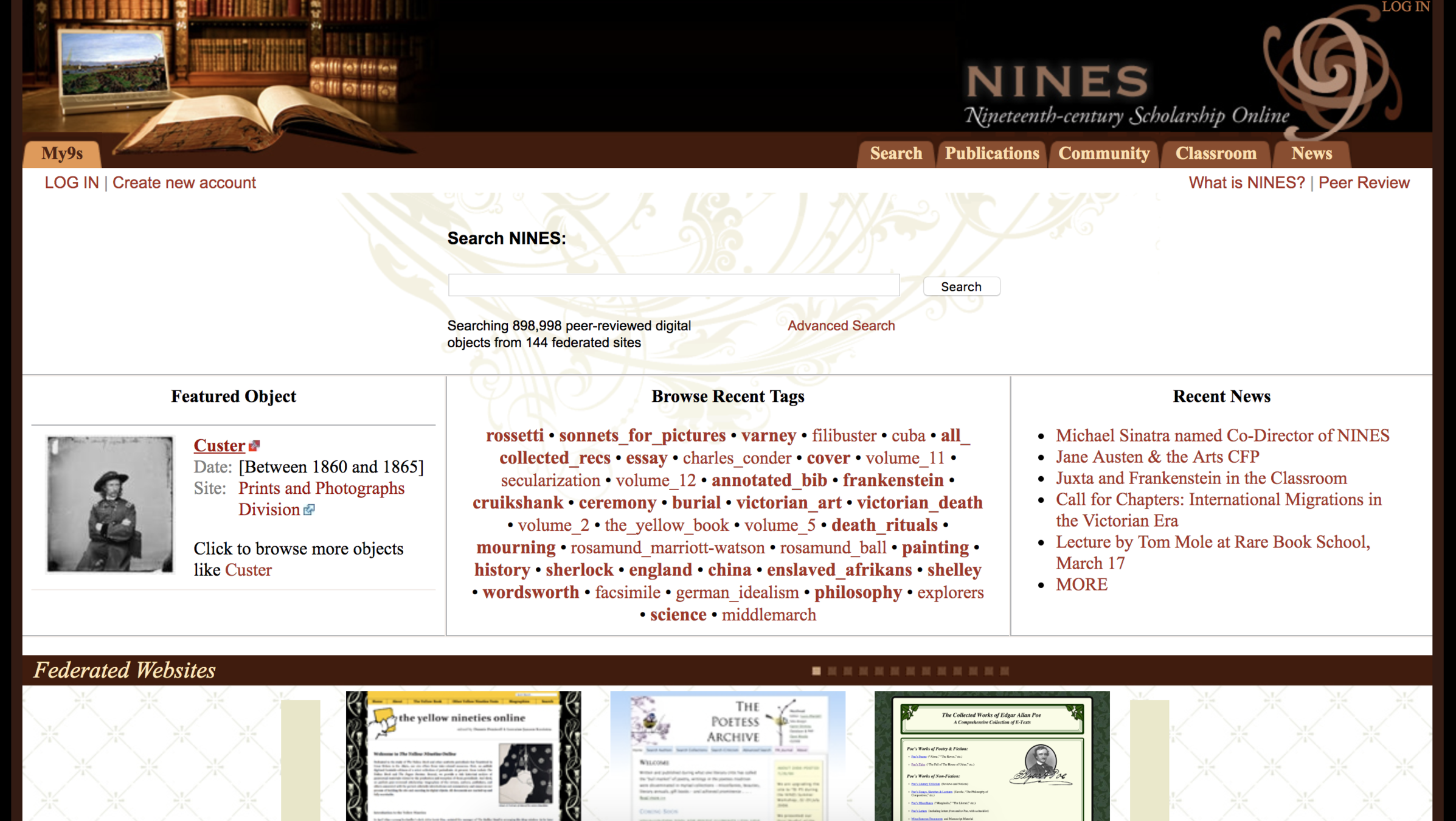Click the left carousel arrow panel
Viewport: 1456px width, 821px height.
300,759
